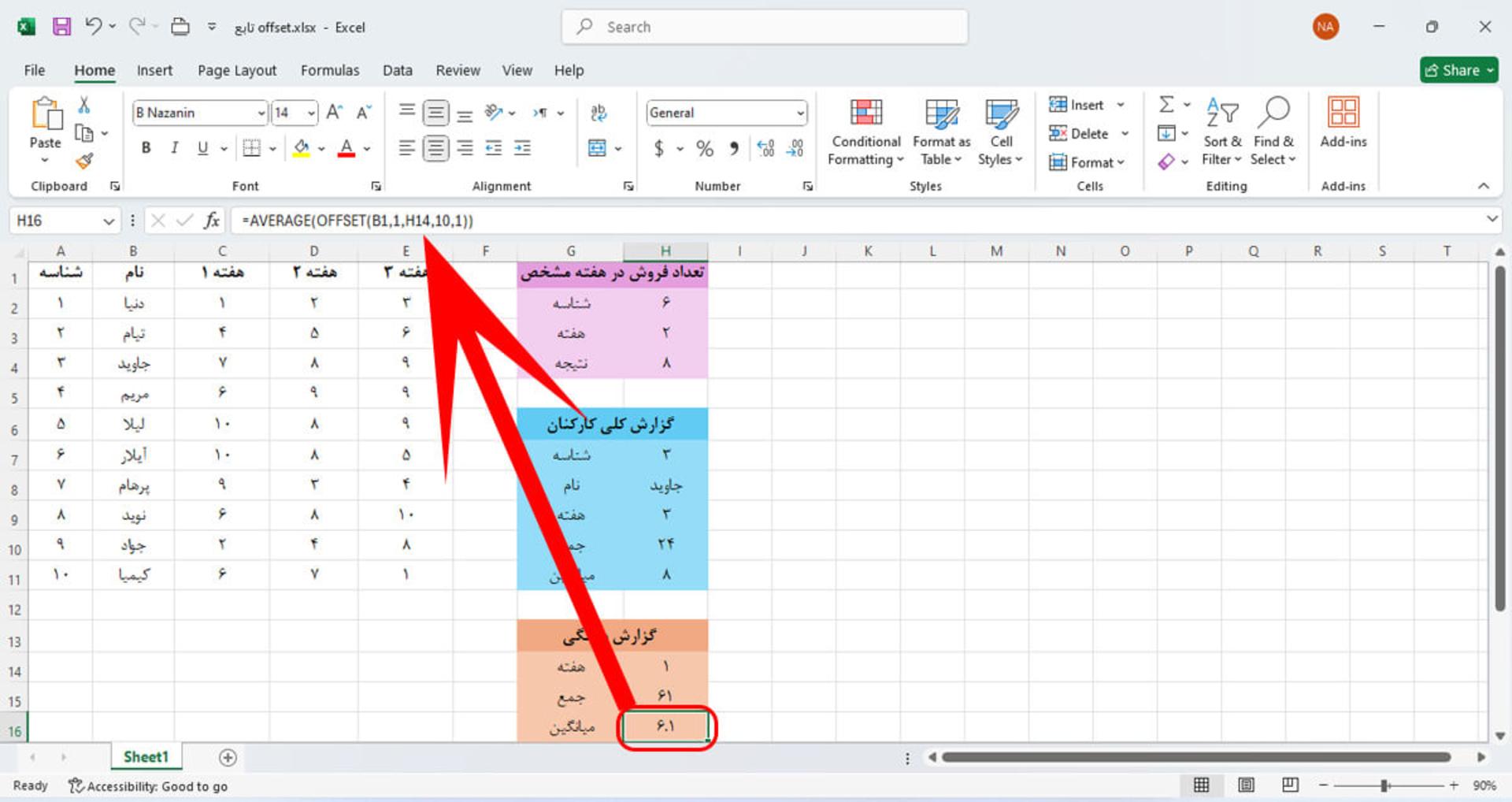1512x802 pixels.
Task: Open Format as Table menu
Action: [941, 132]
